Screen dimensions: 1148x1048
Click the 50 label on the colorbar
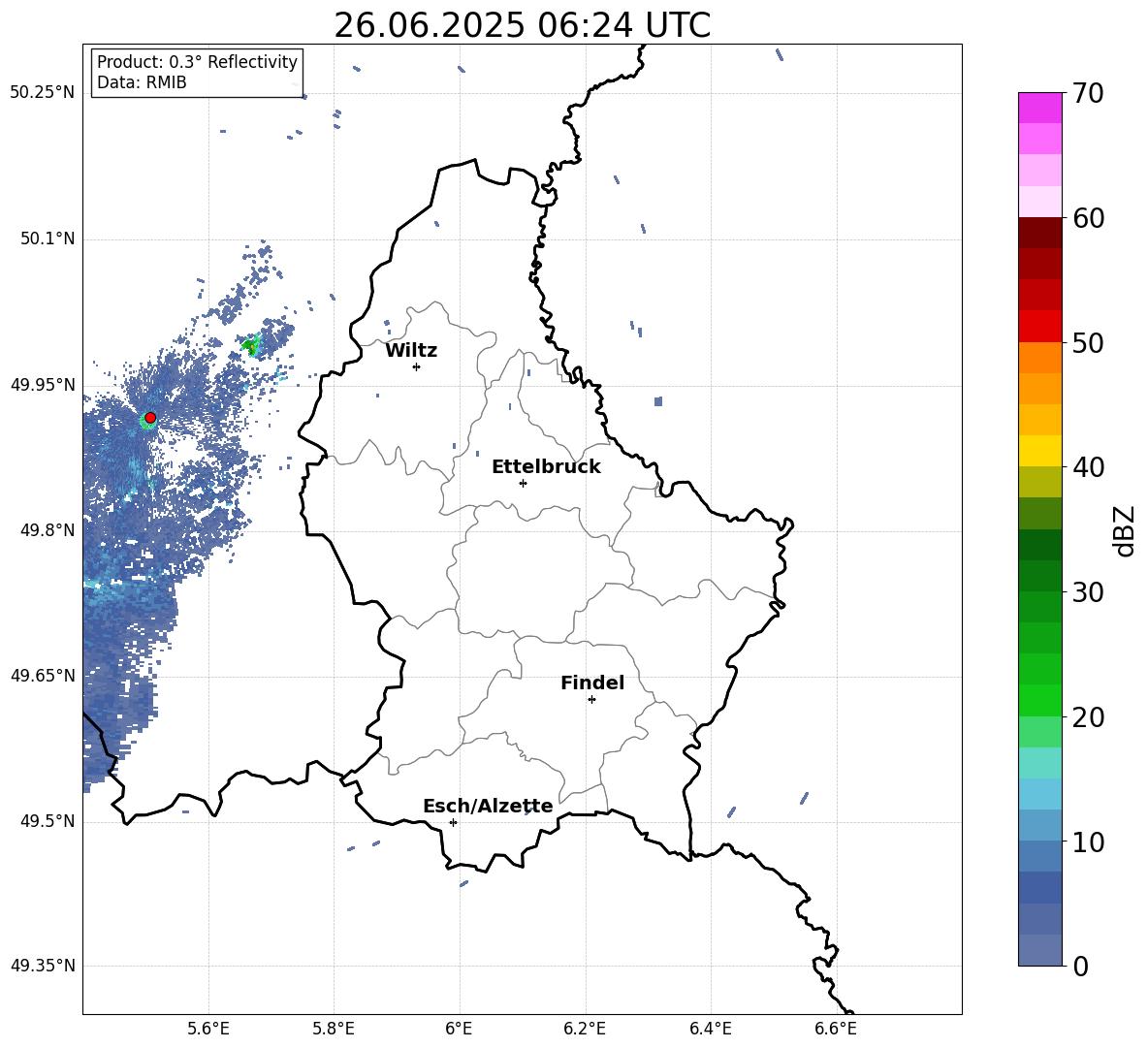point(1088,343)
